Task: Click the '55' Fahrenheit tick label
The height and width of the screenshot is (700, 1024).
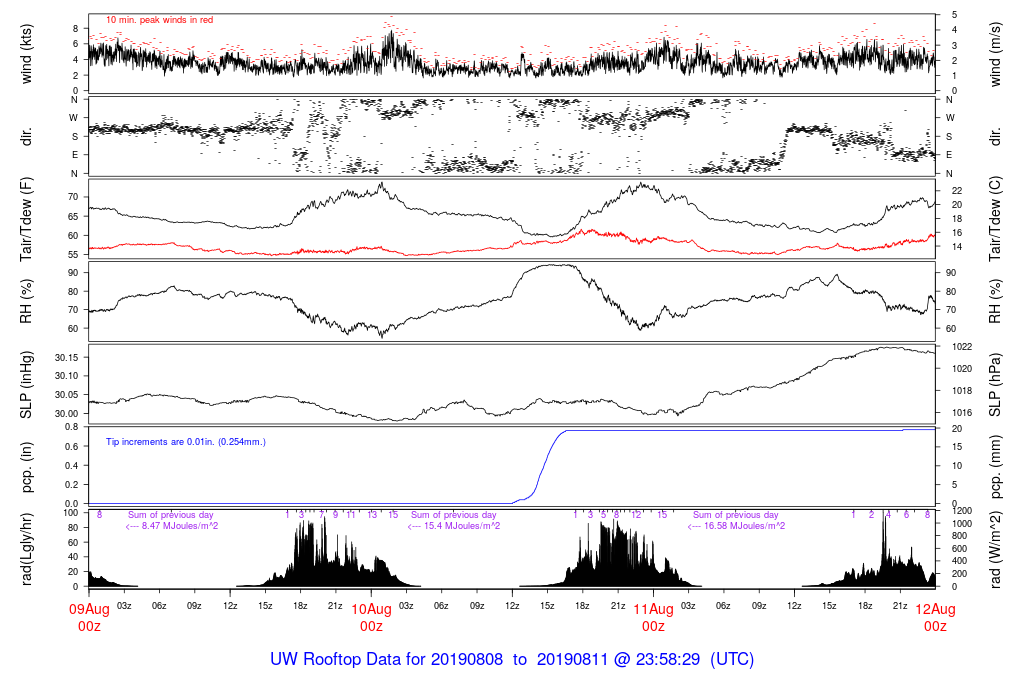Action: pyautogui.click(x=73, y=255)
